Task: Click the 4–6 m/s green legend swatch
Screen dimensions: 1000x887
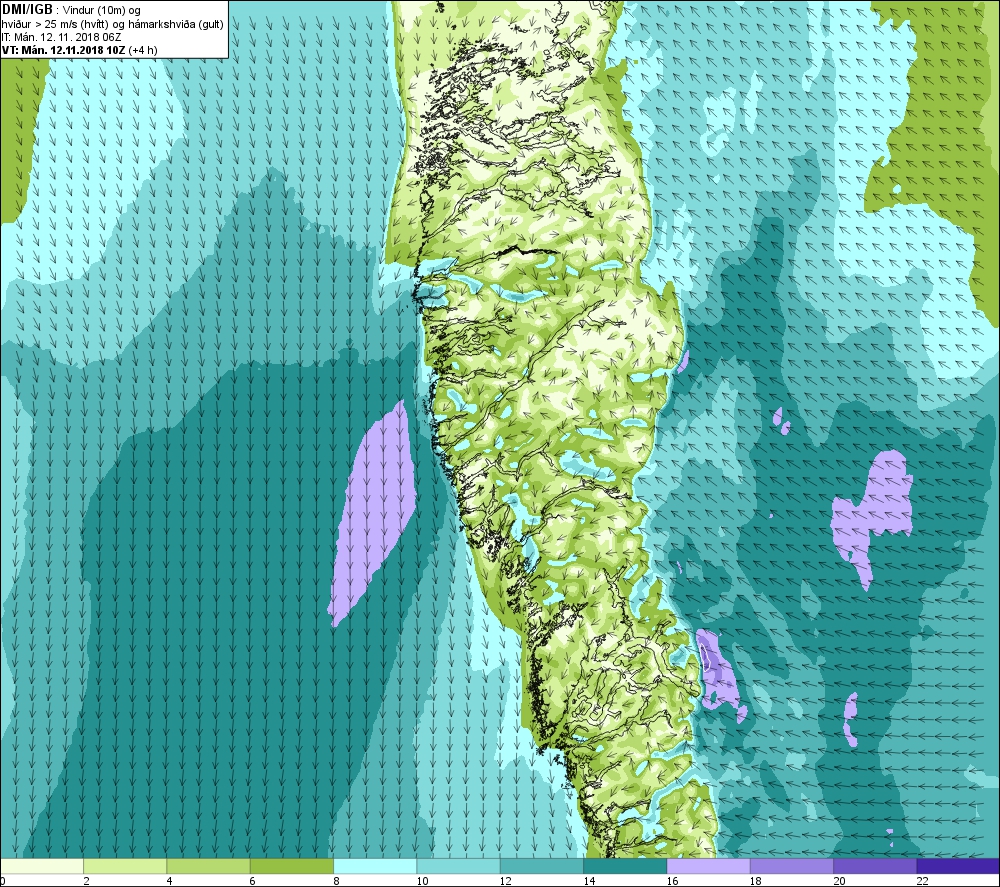Action: 209,866
